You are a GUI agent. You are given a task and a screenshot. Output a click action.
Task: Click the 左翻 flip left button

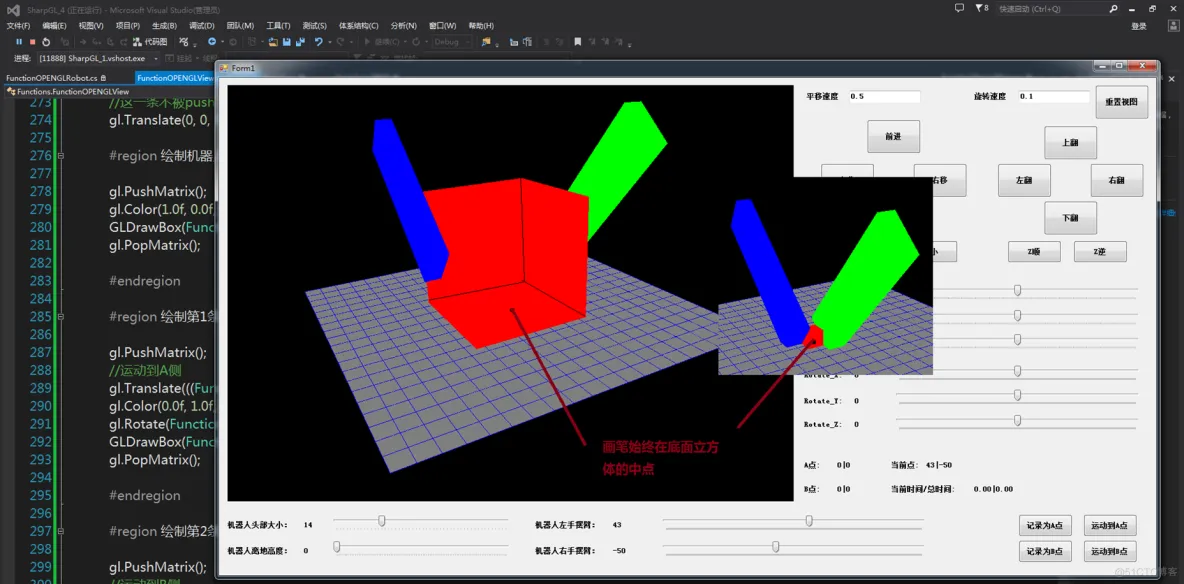coord(1024,181)
